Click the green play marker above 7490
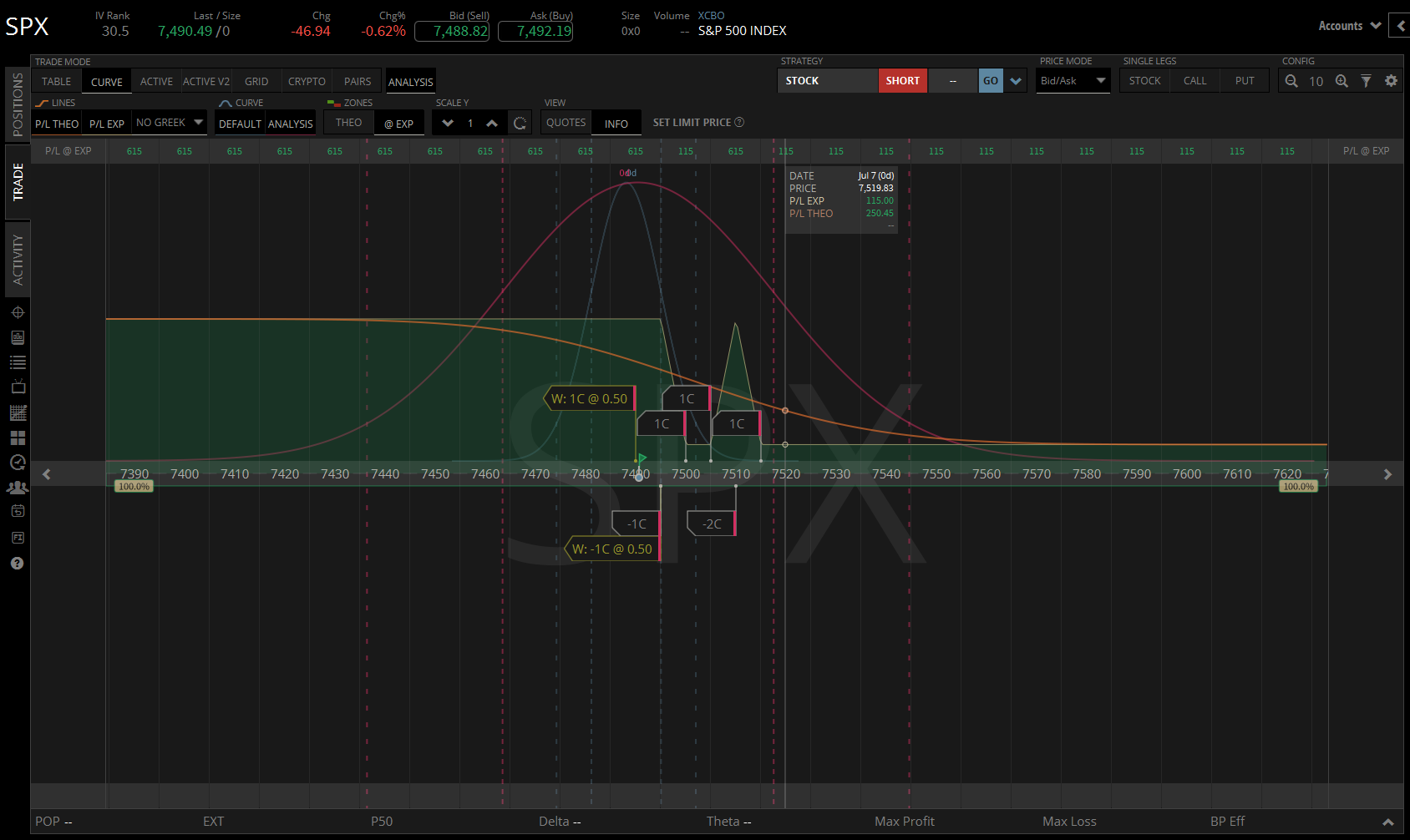The width and height of the screenshot is (1410, 840). click(642, 458)
